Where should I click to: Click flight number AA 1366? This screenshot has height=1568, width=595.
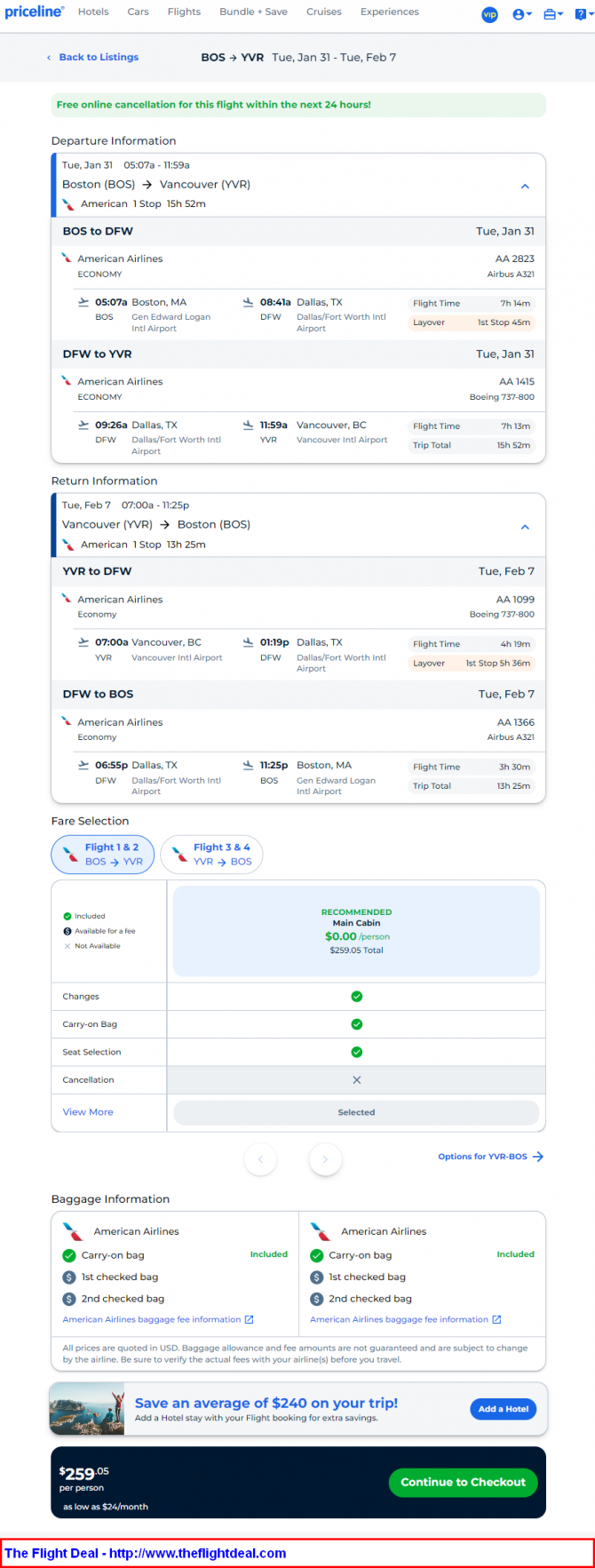(x=516, y=722)
